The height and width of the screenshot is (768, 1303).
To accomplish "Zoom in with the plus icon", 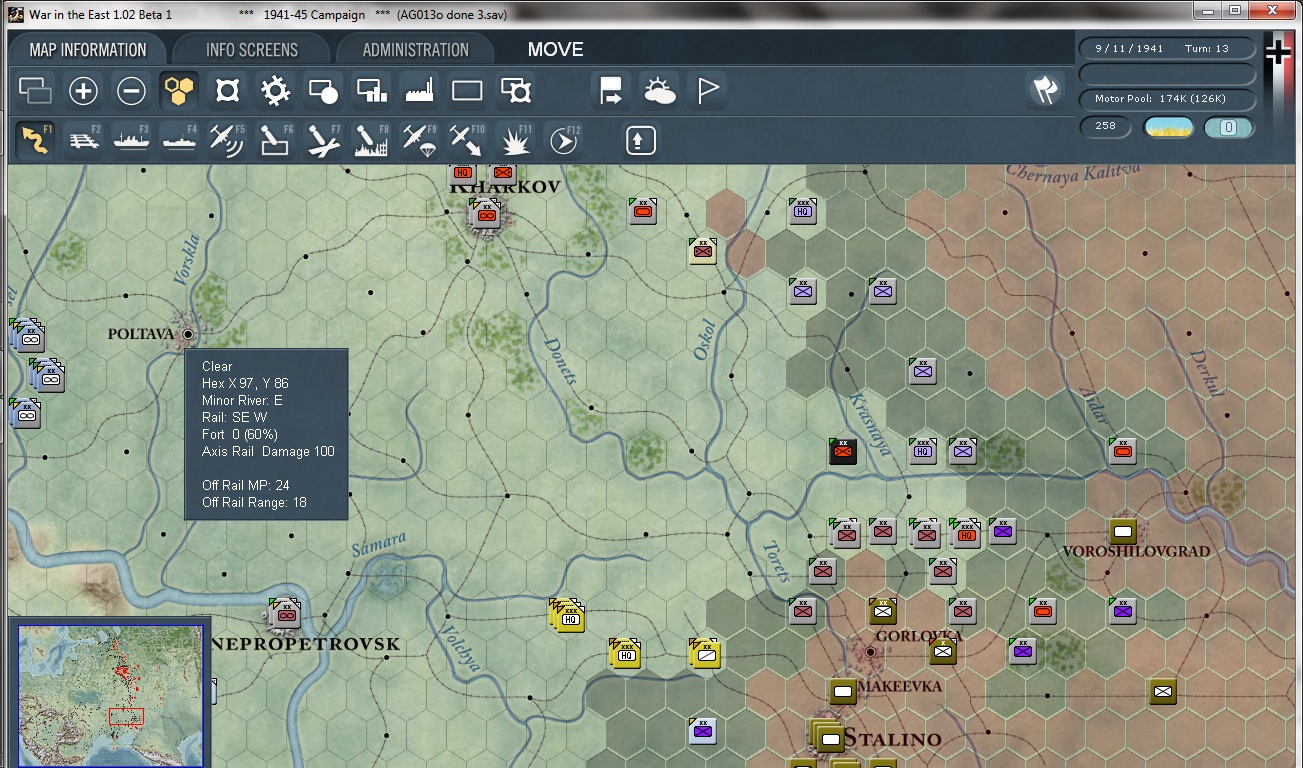I will pos(83,92).
